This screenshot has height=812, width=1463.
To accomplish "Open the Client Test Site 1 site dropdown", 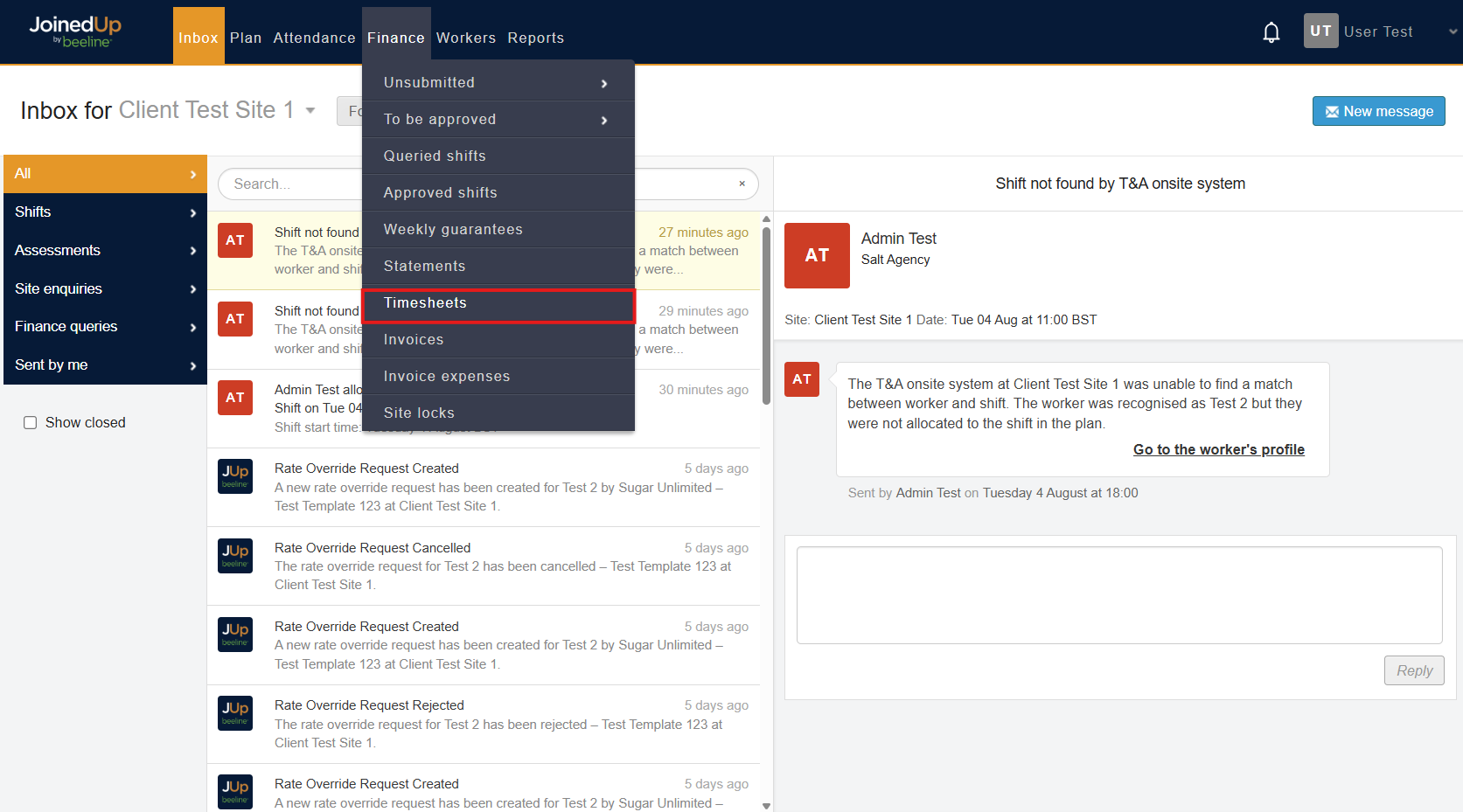I will pos(310,111).
